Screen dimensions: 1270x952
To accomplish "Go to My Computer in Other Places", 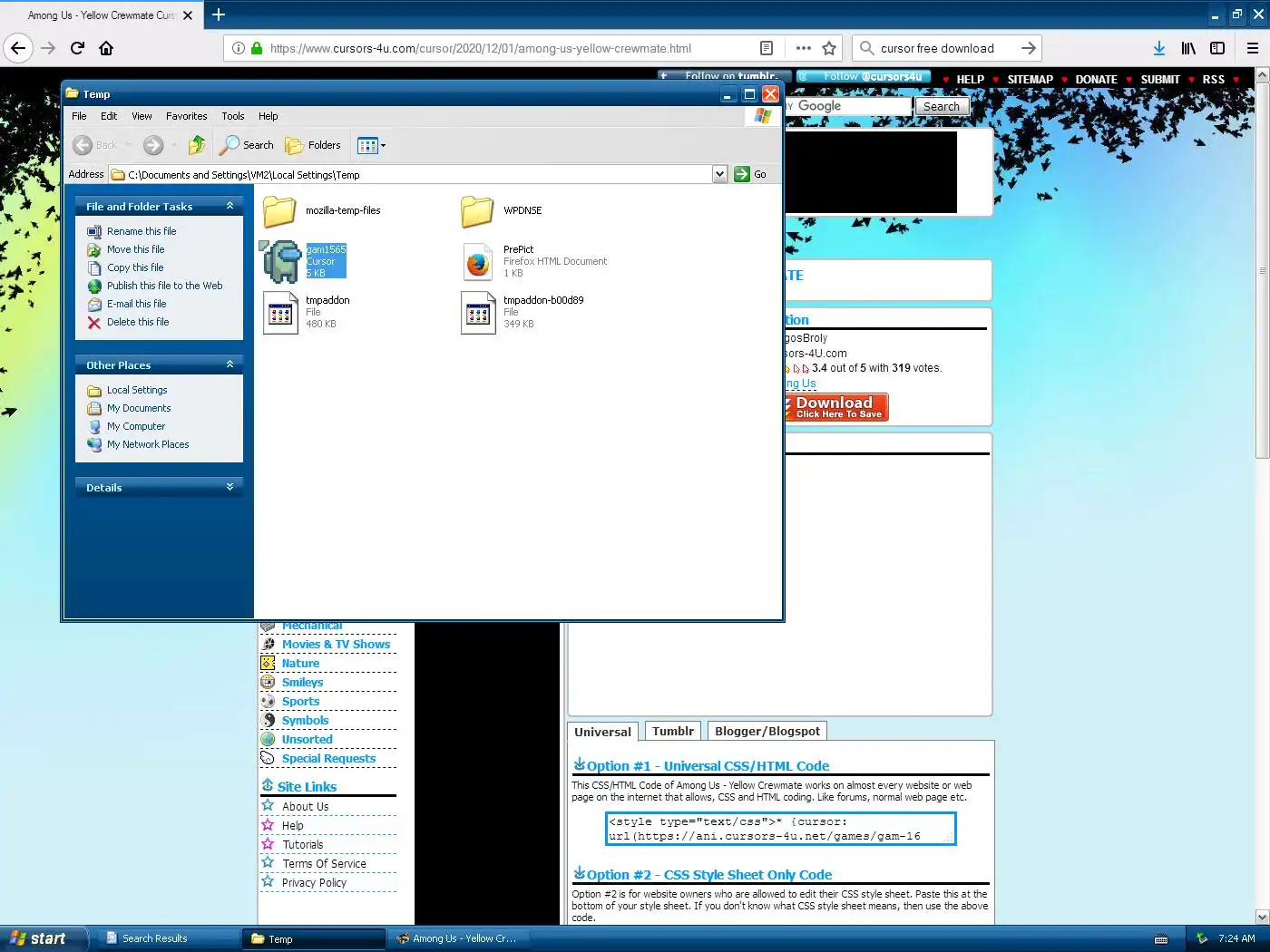I will click(126, 426).
